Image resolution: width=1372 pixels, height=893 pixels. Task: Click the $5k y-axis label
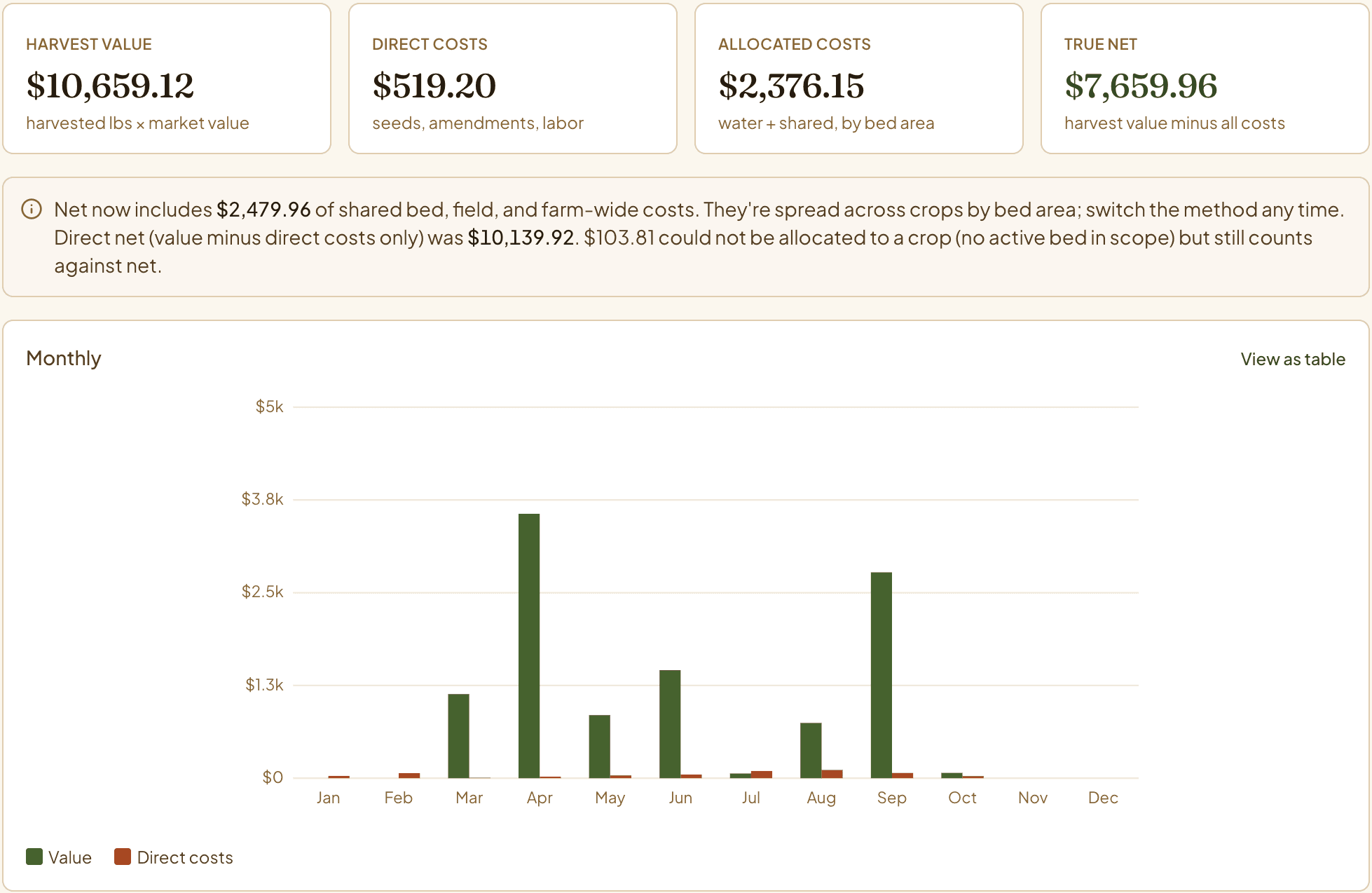pyautogui.click(x=269, y=407)
